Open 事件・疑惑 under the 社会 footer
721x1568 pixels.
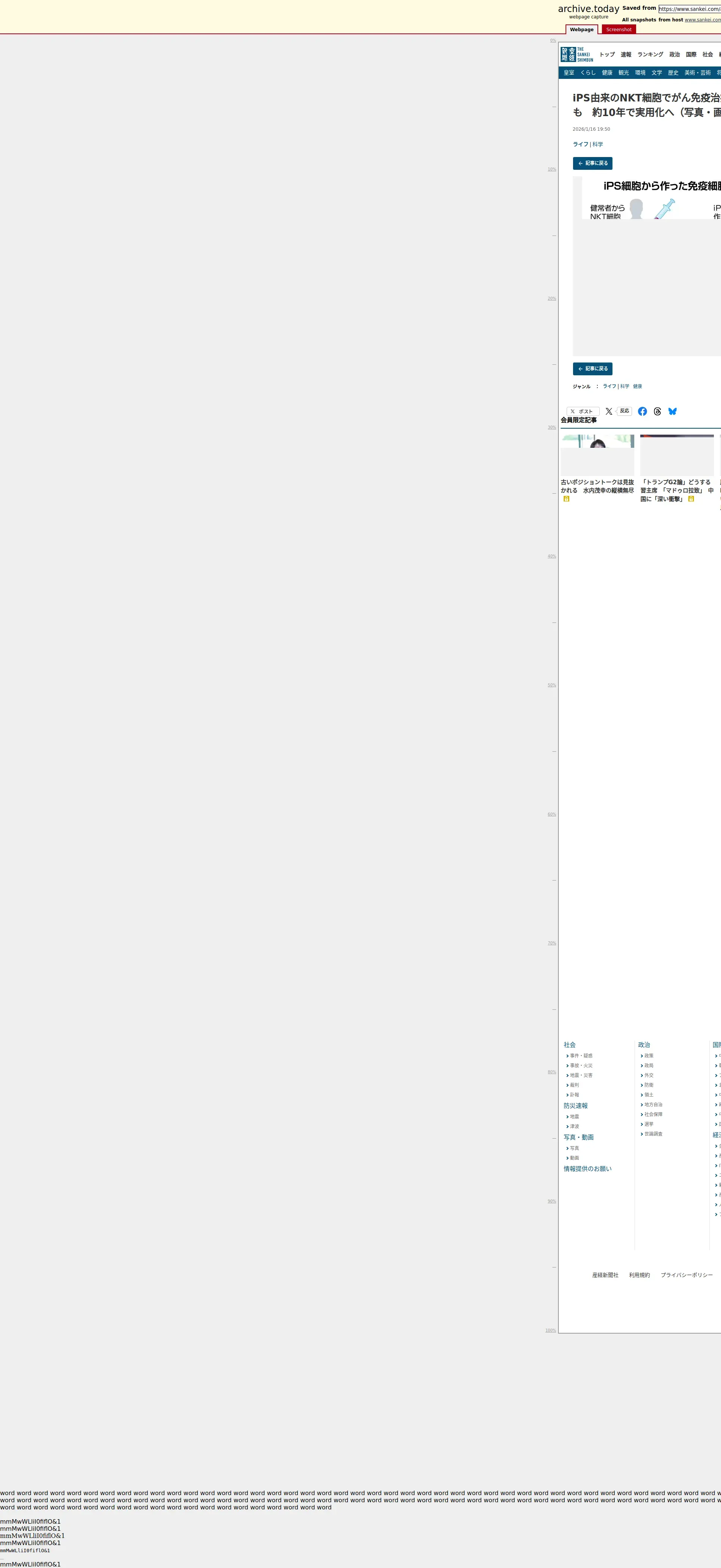click(x=581, y=1056)
